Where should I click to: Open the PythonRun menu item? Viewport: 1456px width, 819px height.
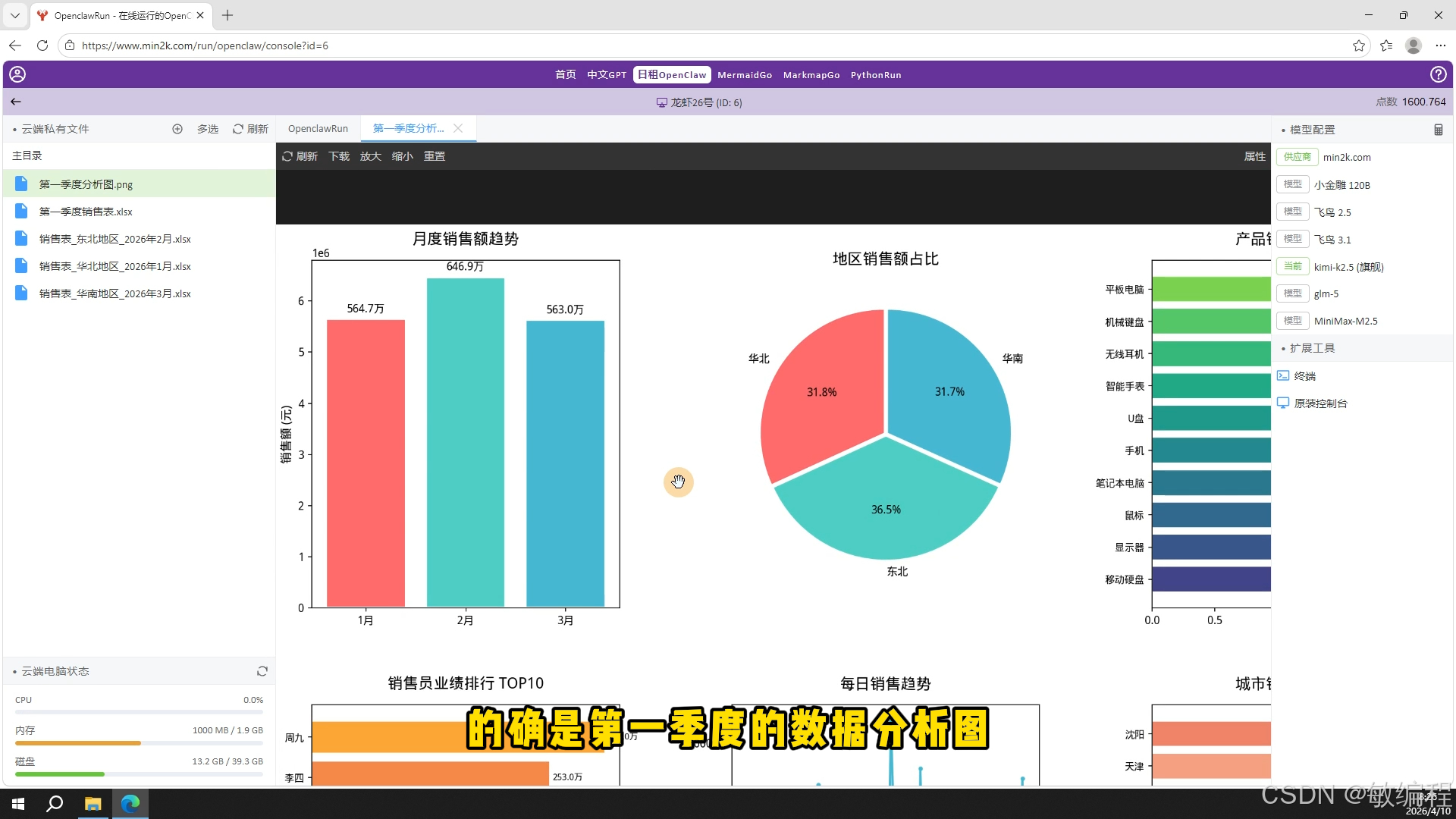(x=876, y=74)
